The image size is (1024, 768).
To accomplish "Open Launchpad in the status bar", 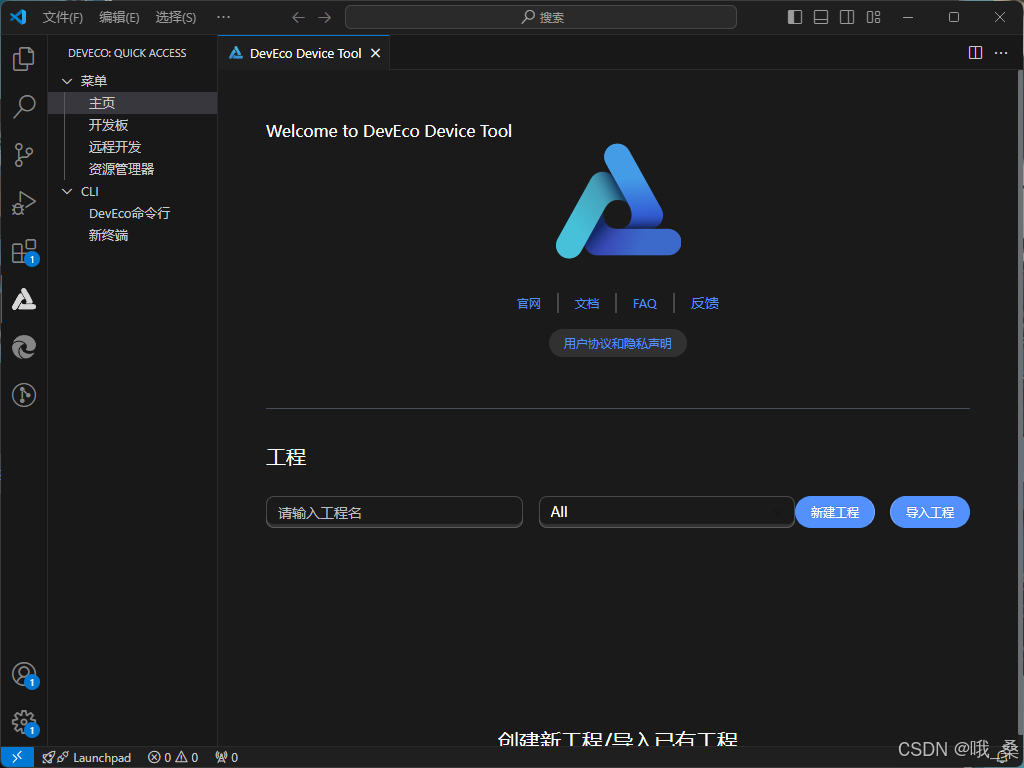I will [87, 758].
